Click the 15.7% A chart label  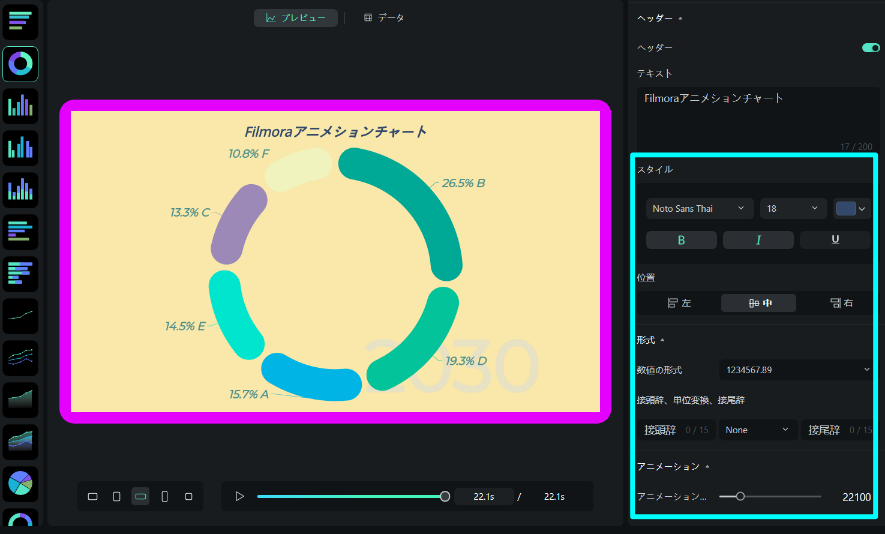[249, 395]
